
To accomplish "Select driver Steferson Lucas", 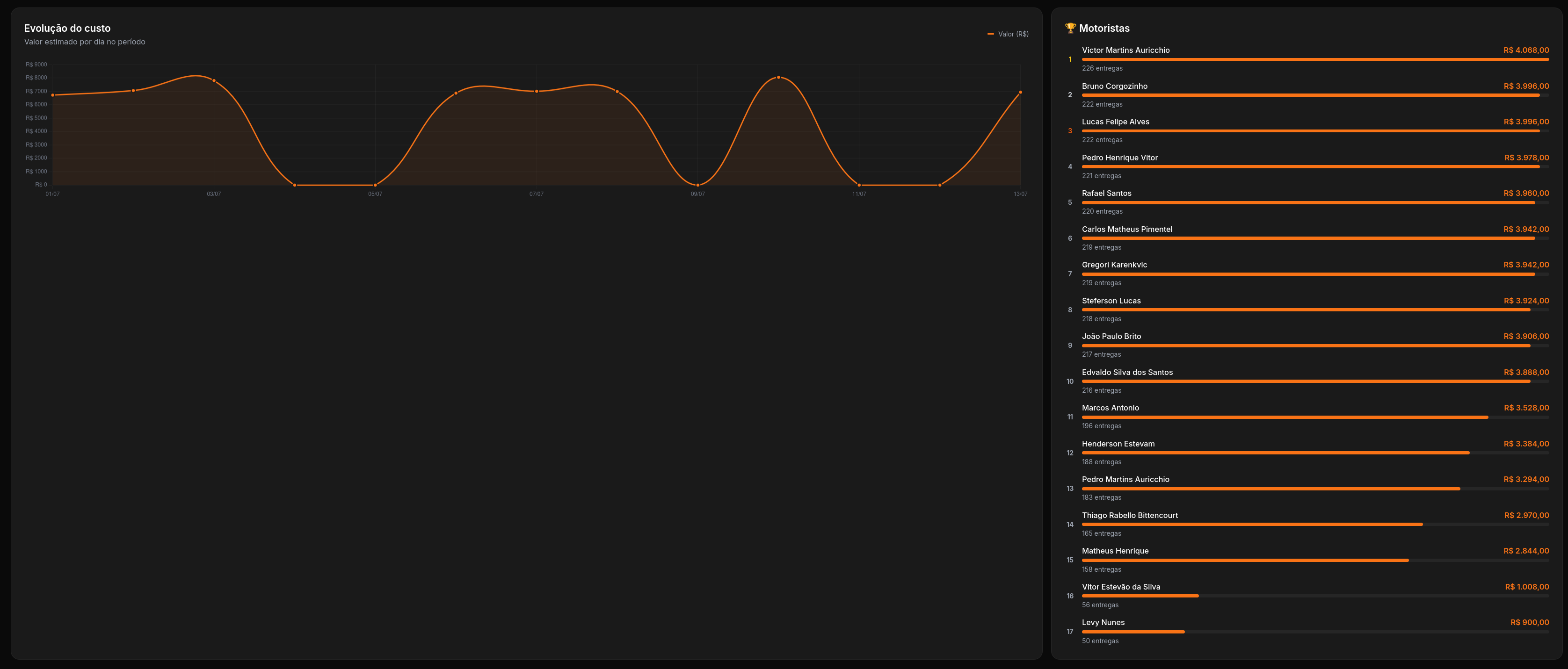I will pos(1111,301).
